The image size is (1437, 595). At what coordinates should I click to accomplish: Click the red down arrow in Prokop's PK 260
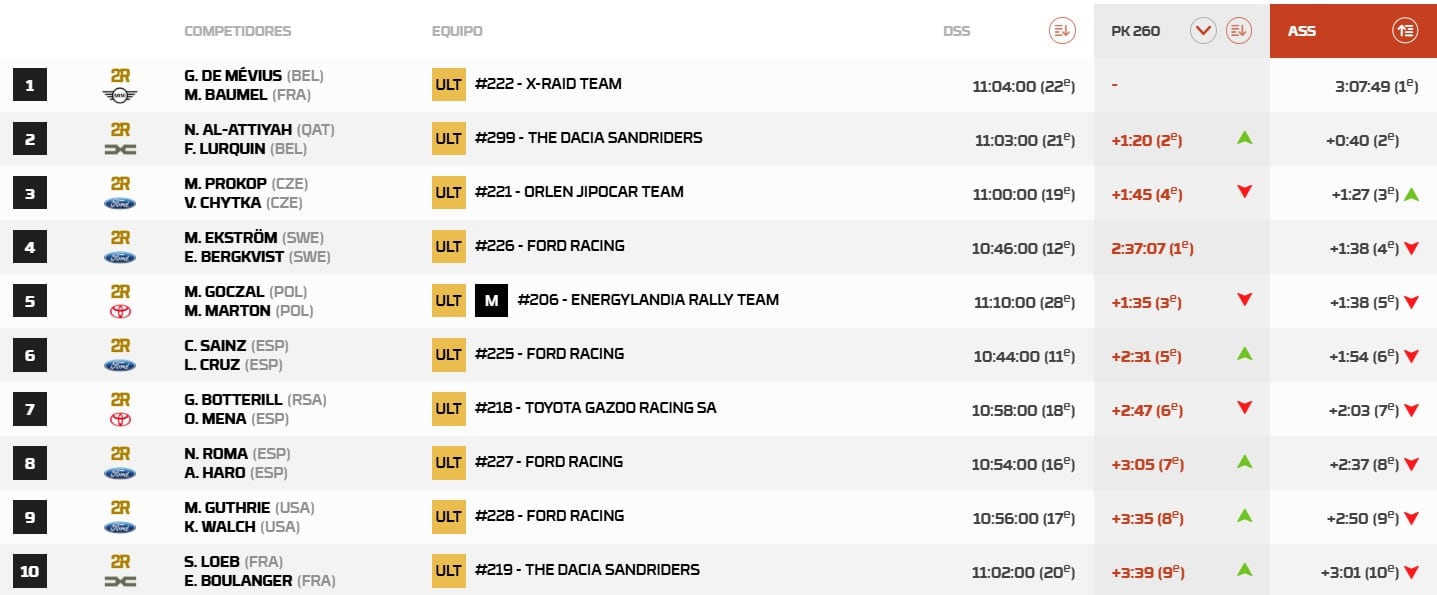1244,192
